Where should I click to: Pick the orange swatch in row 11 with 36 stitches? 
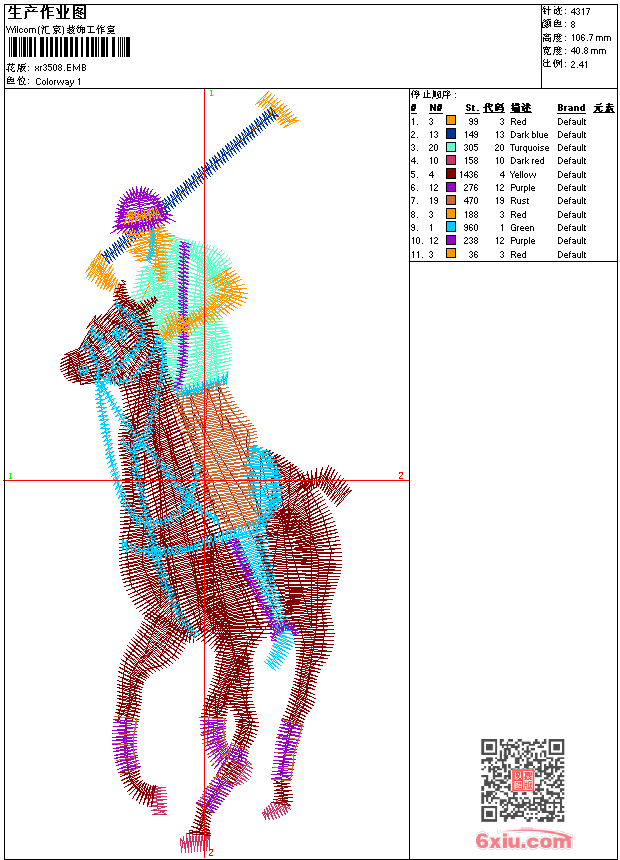tap(451, 253)
